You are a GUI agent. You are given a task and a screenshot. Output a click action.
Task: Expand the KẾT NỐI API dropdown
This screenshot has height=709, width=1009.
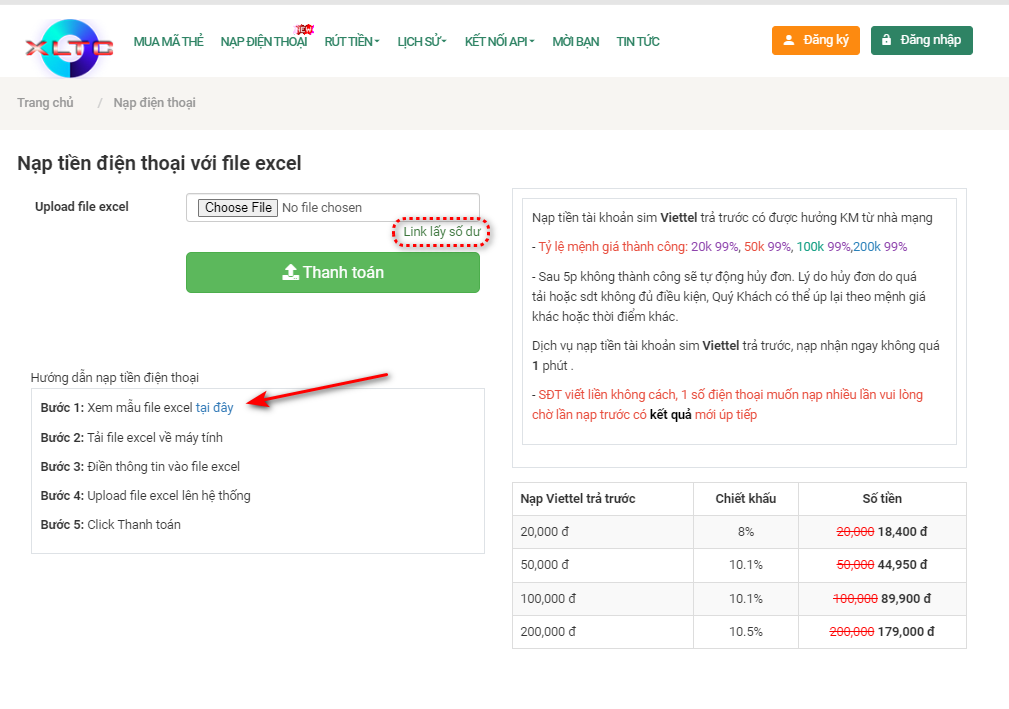[500, 42]
